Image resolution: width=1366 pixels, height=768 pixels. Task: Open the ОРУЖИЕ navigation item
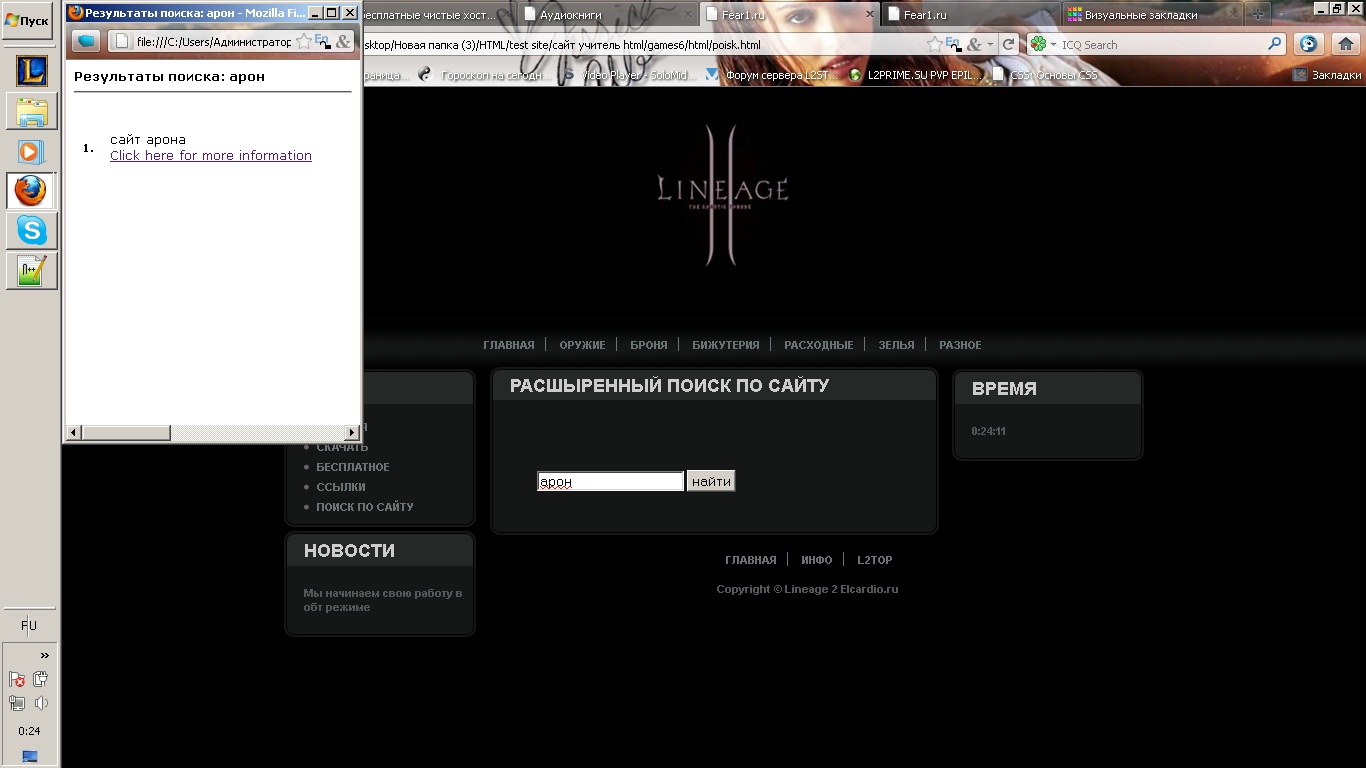[583, 345]
